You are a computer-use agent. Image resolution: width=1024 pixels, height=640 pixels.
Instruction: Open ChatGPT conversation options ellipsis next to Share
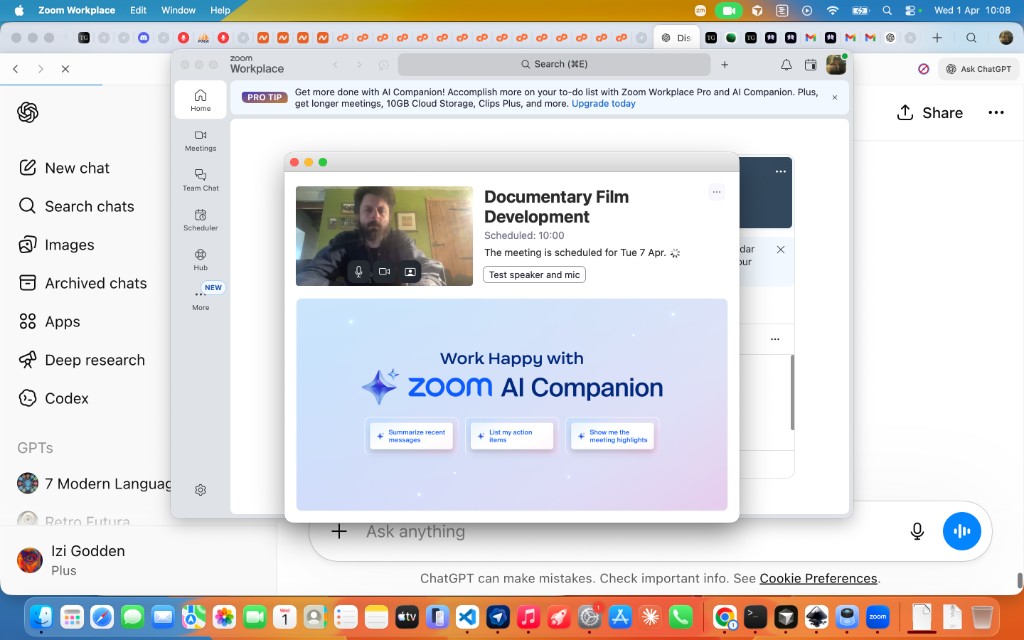click(995, 113)
